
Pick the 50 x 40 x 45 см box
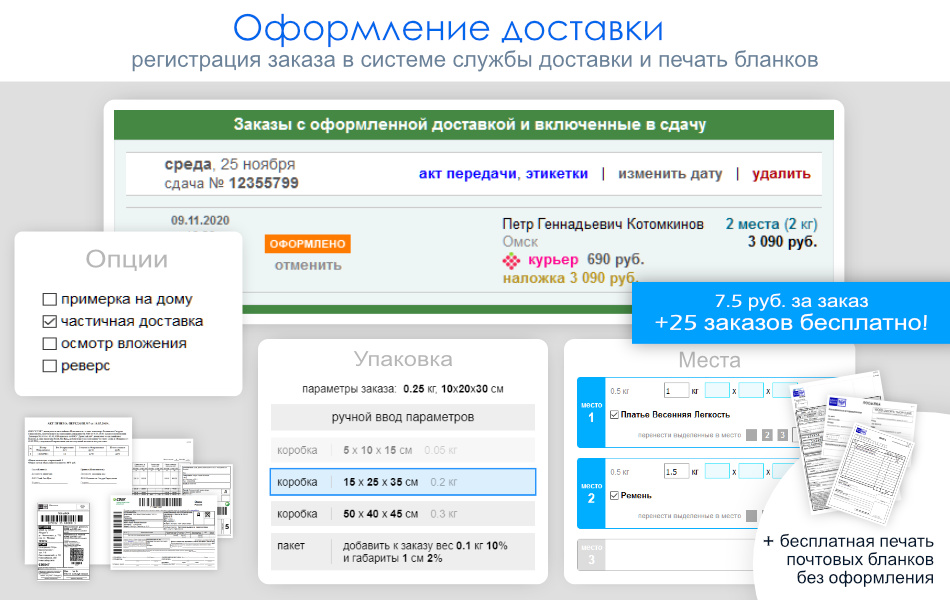click(403, 514)
